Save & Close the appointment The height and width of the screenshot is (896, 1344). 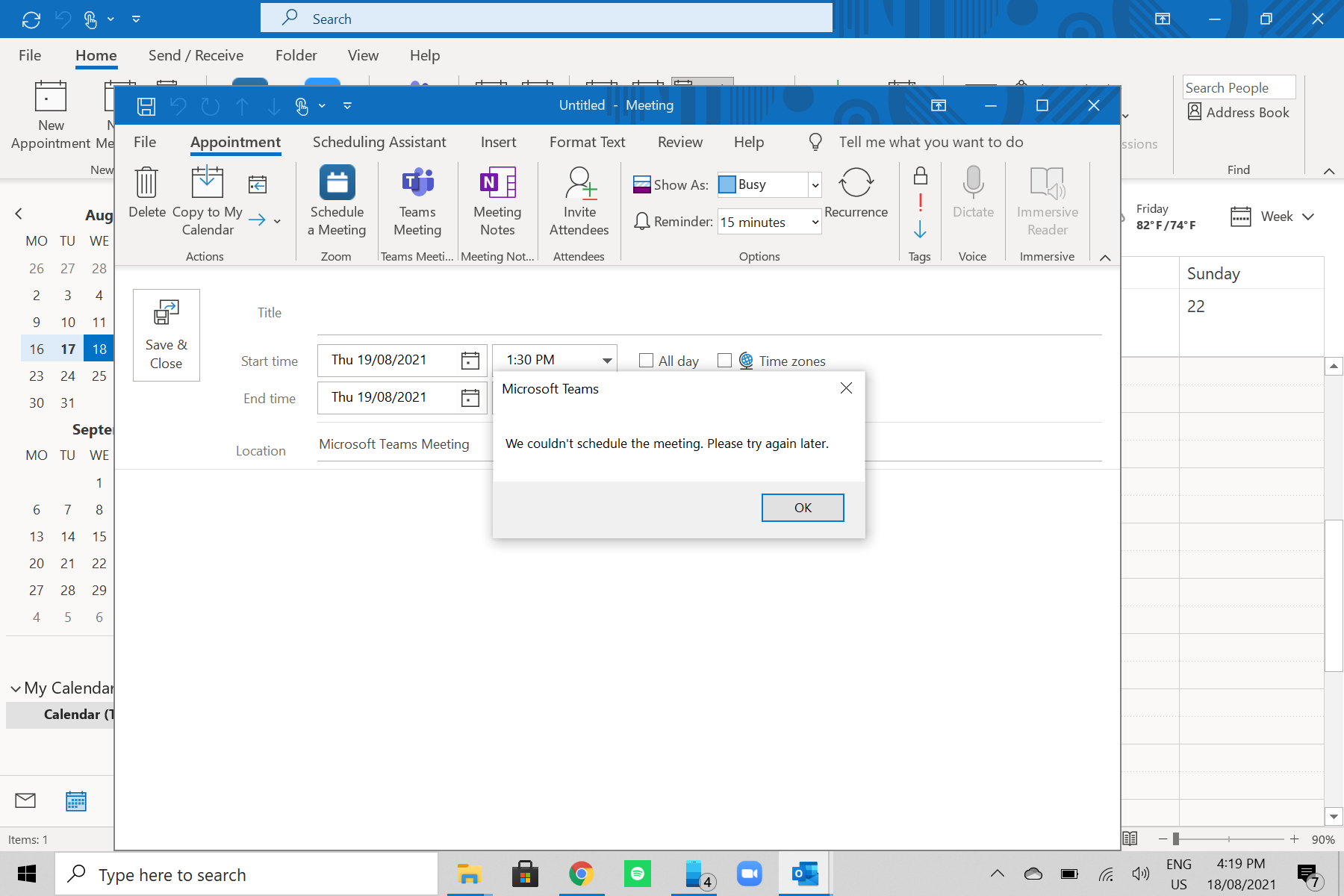tap(166, 335)
